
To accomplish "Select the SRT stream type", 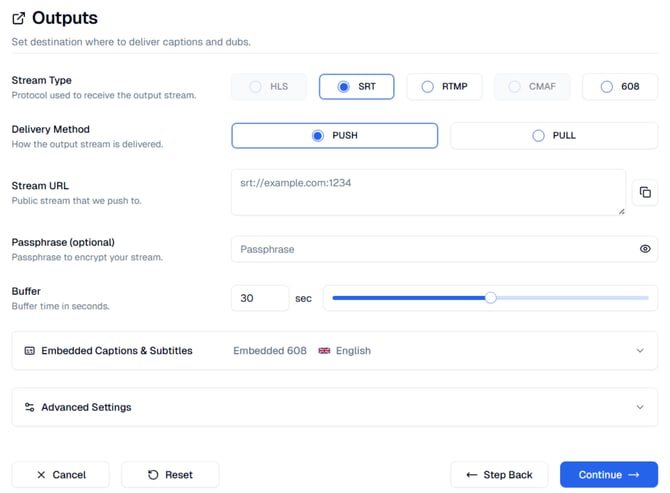I will click(357, 87).
